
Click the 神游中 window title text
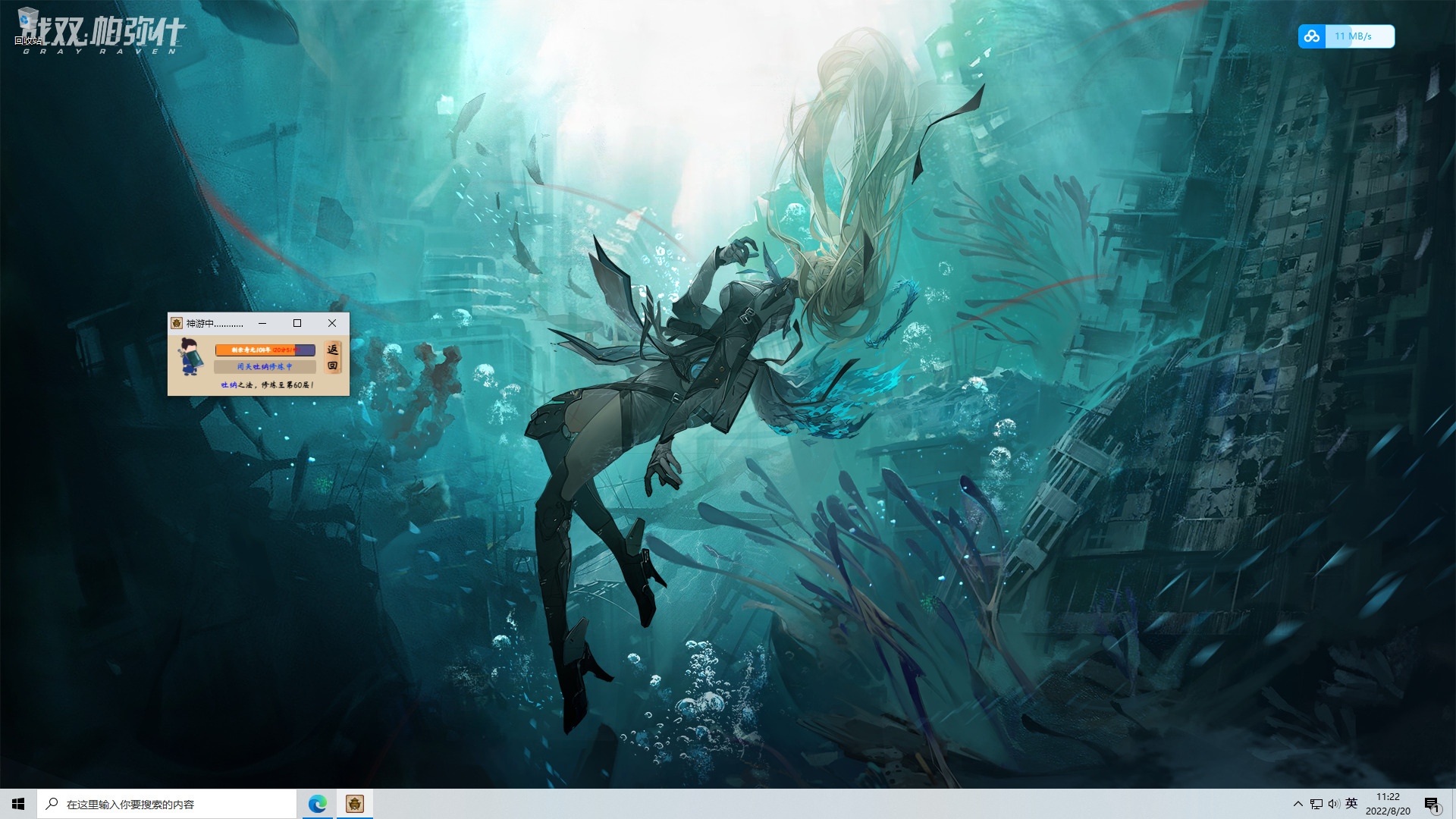(x=215, y=324)
